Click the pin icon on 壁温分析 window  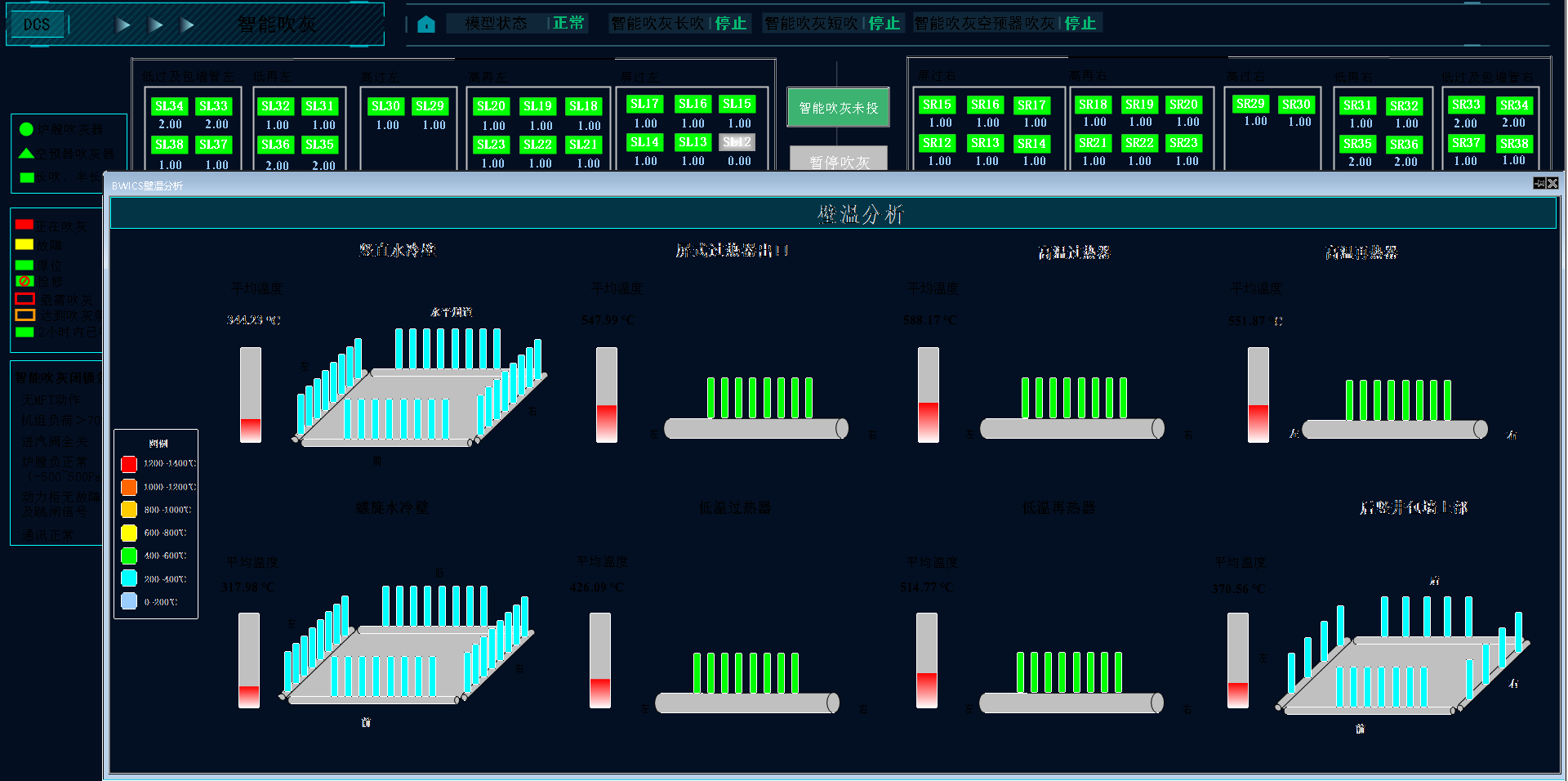tap(1541, 183)
